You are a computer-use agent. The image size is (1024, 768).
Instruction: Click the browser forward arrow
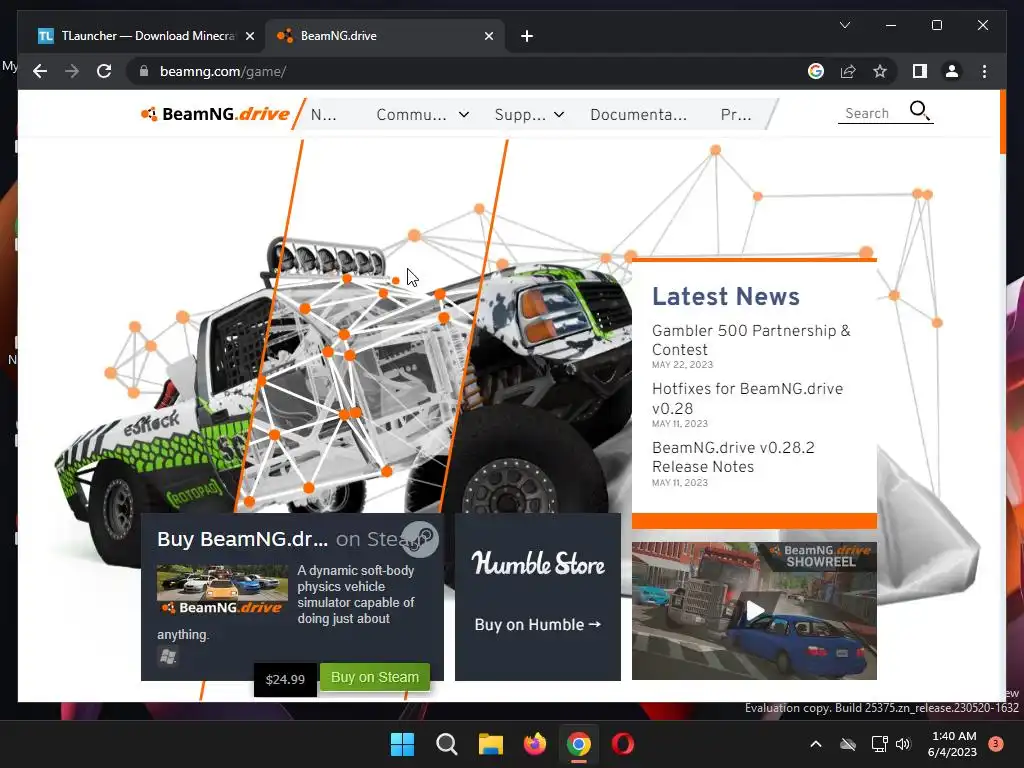(72, 71)
